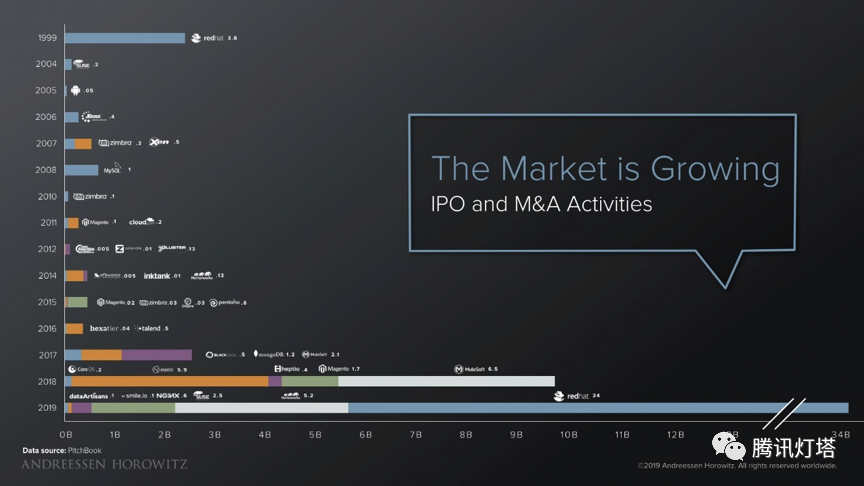Screen dimensions: 864x486
Task: Click the inktank logo in the 2014 row
Action: click(156, 276)
